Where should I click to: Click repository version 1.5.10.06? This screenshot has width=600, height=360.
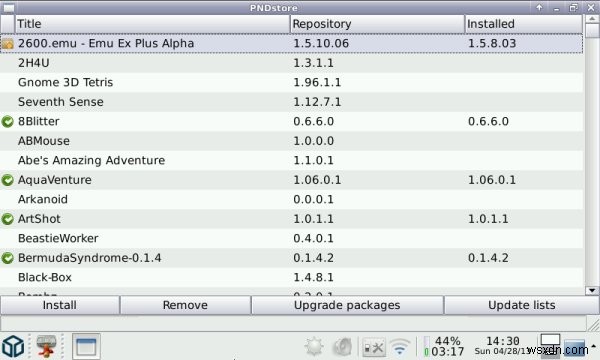click(321, 43)
